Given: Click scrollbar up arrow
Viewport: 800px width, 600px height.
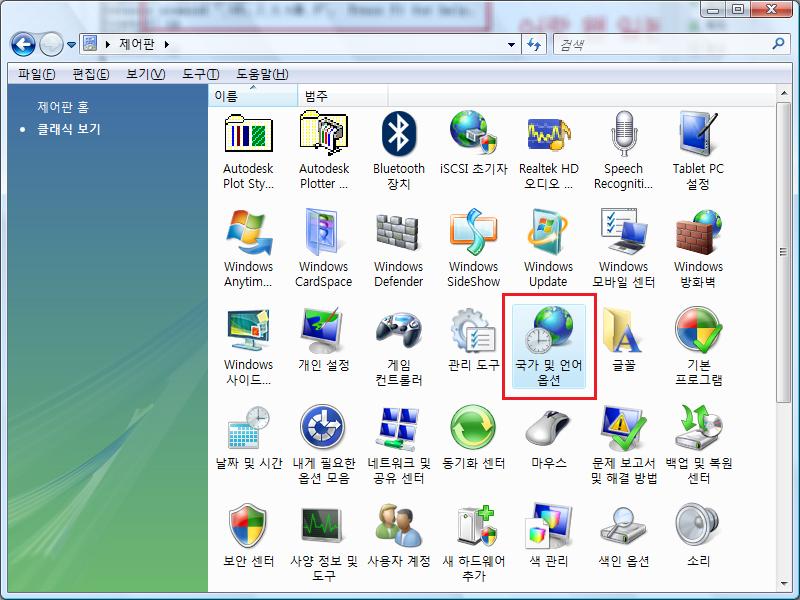Looking at the screenshot, I should click(x=784, y=93).
